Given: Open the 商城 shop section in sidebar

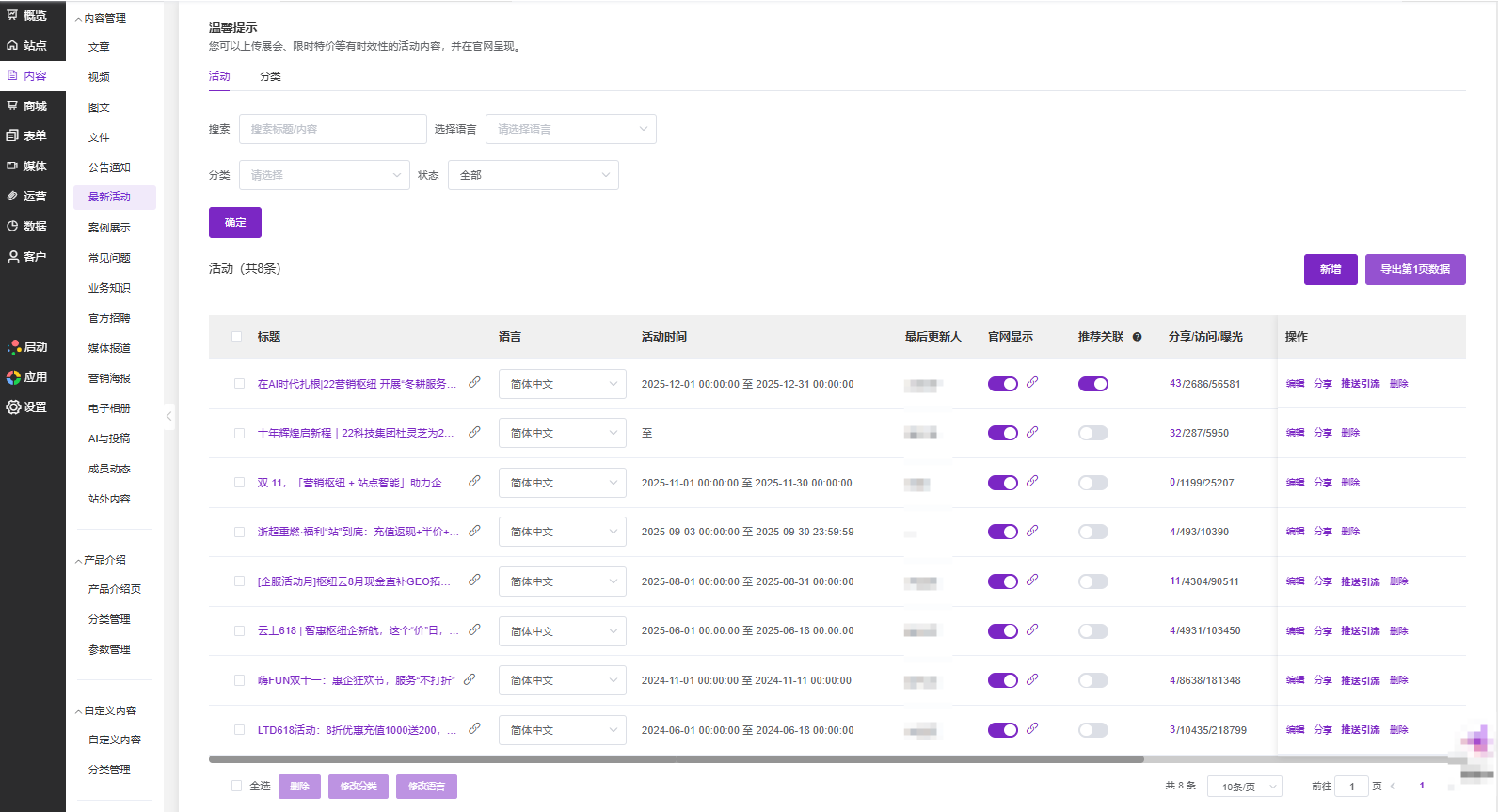Looking at the screenshot, I should pyautogui.click(x=28, y=106).
